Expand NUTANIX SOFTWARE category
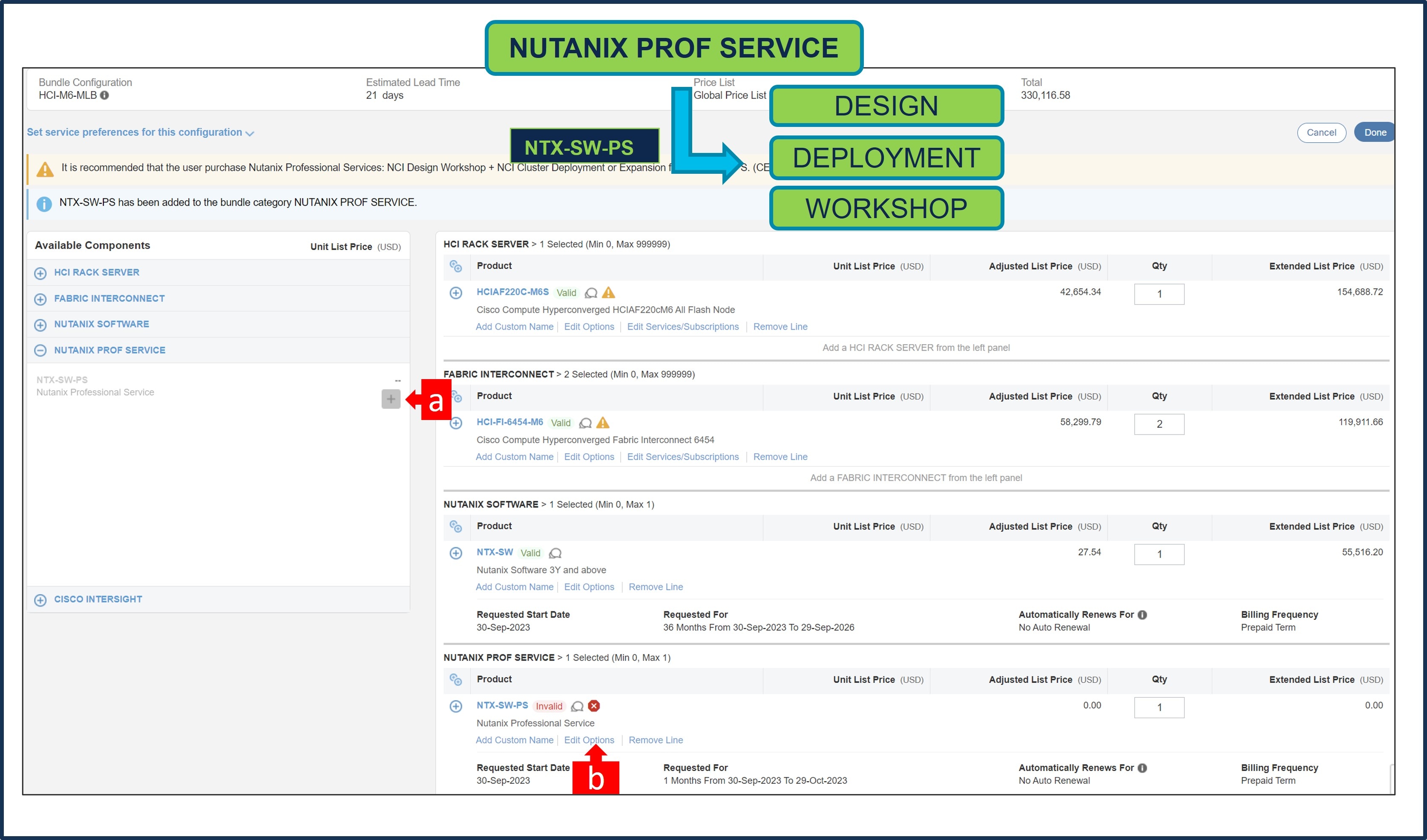The image size is (1427, 840). point(40,325)
